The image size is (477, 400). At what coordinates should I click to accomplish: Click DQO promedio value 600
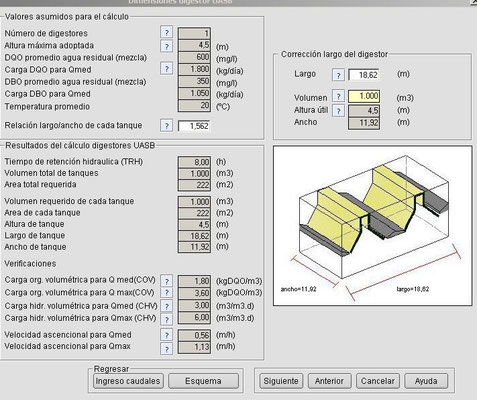(x=194, y=57)
